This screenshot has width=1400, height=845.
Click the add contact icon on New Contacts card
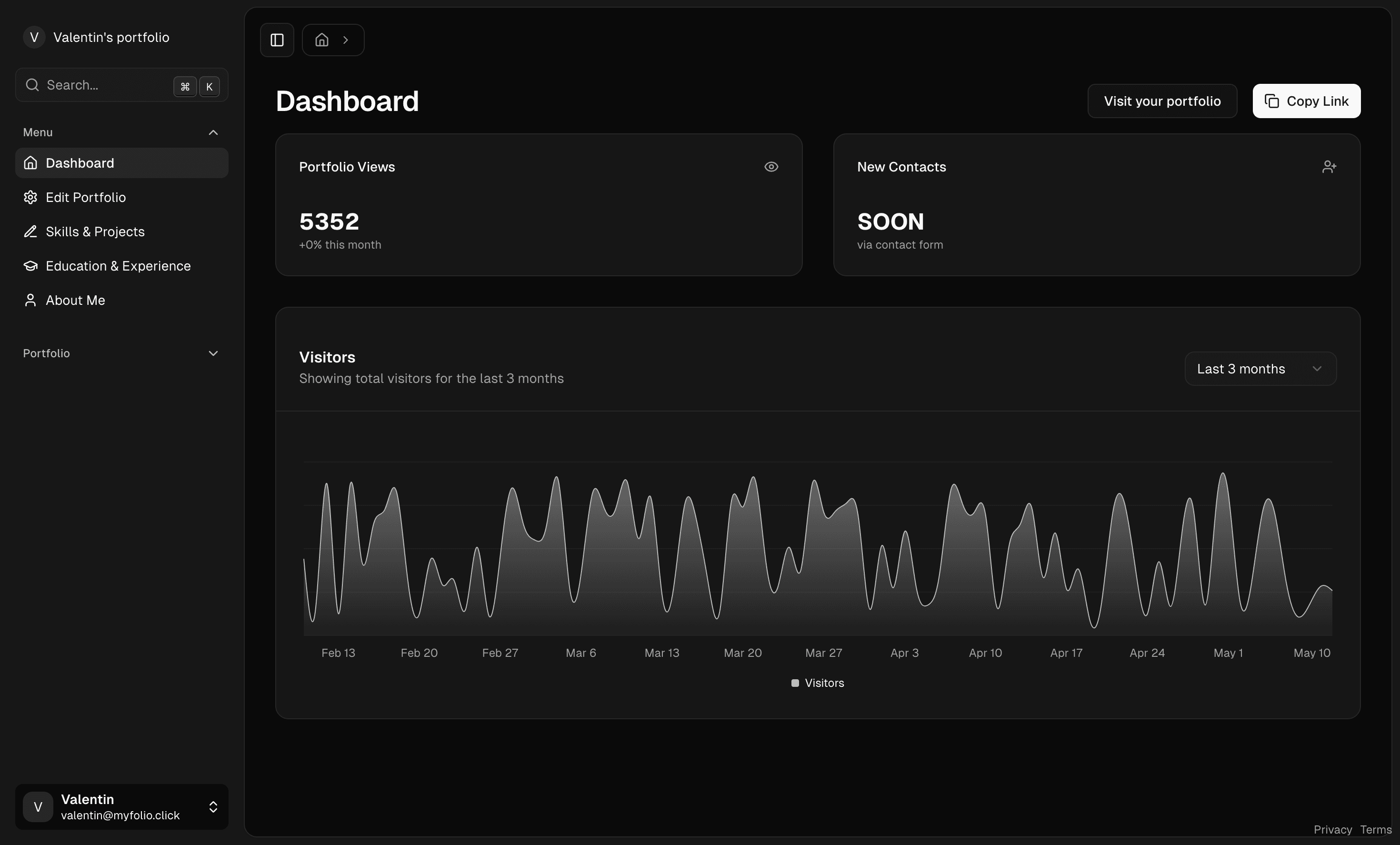pyautogui.click(x=1329, y=166)
